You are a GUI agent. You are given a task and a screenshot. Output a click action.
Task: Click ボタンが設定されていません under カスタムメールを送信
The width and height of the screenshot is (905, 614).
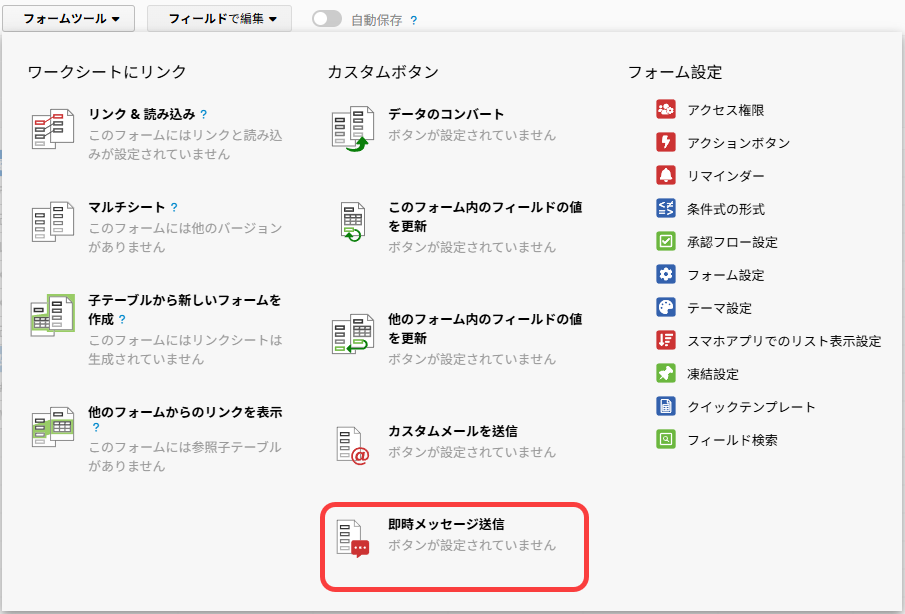(x=472, y=452)
